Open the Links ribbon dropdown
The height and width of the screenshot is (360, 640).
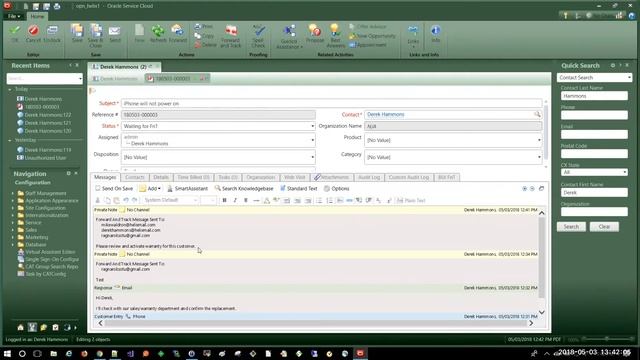point(413,36)
